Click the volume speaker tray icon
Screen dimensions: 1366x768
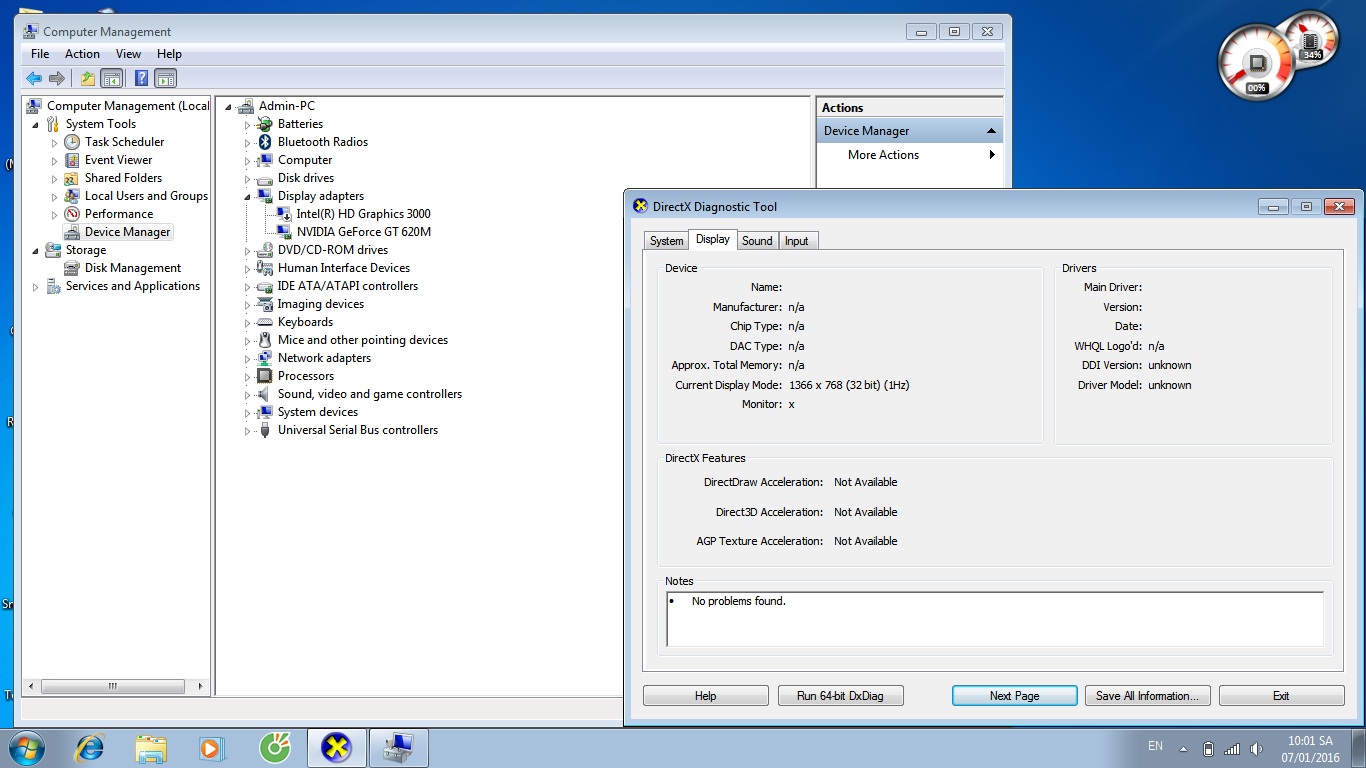(x=1257, y=749)
